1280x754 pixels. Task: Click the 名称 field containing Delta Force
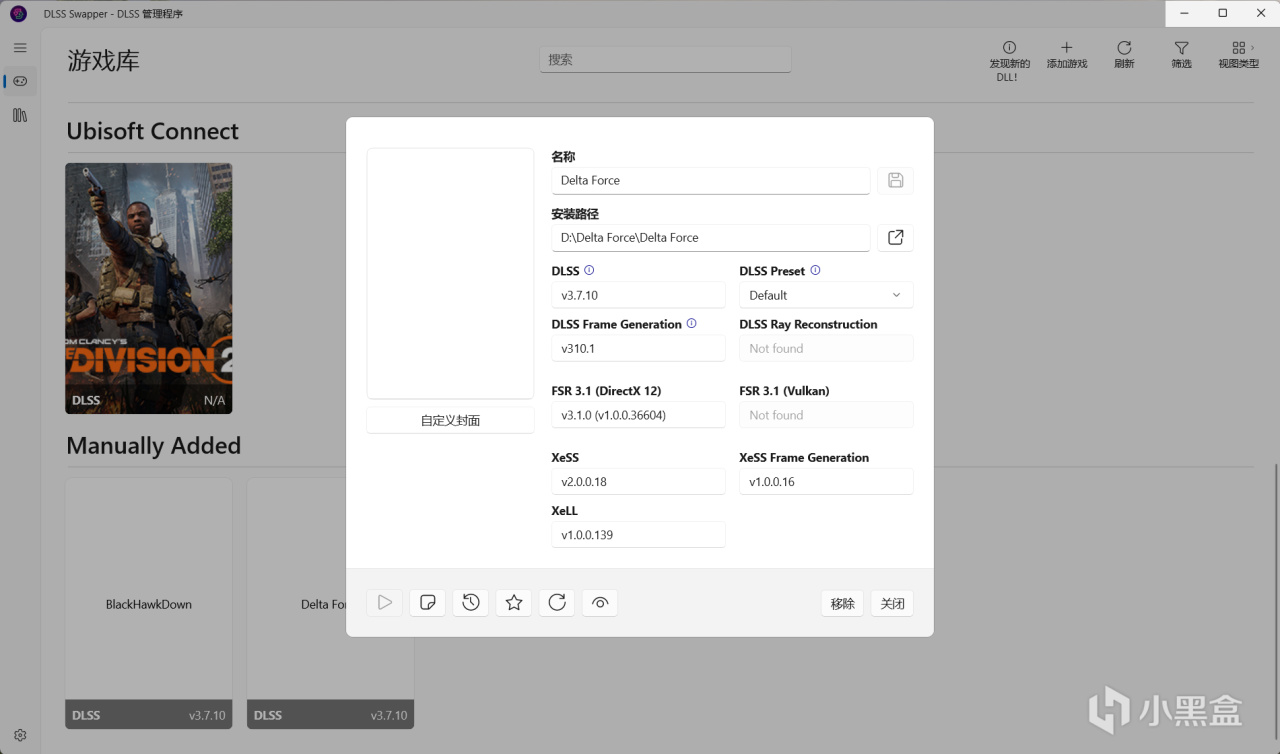(x=711, y=180)
